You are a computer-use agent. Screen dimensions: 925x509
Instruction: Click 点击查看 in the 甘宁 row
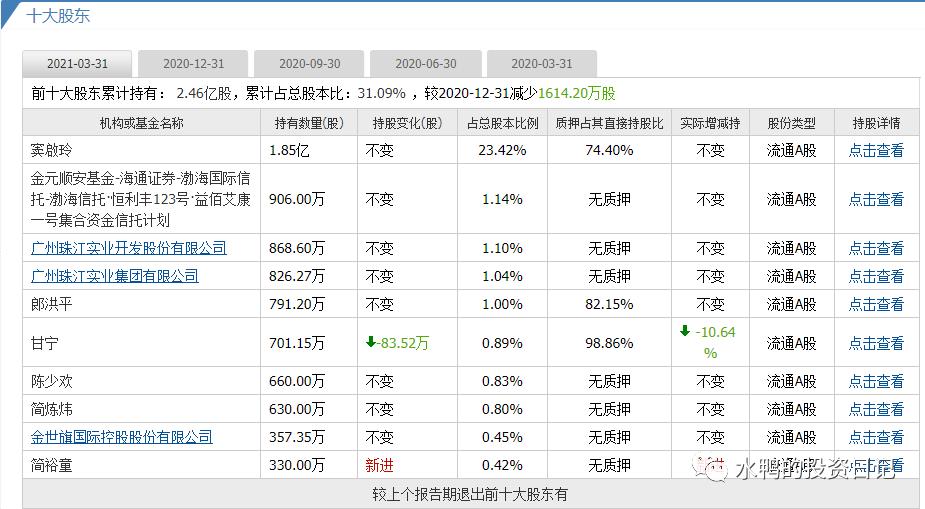coord(876,343)
